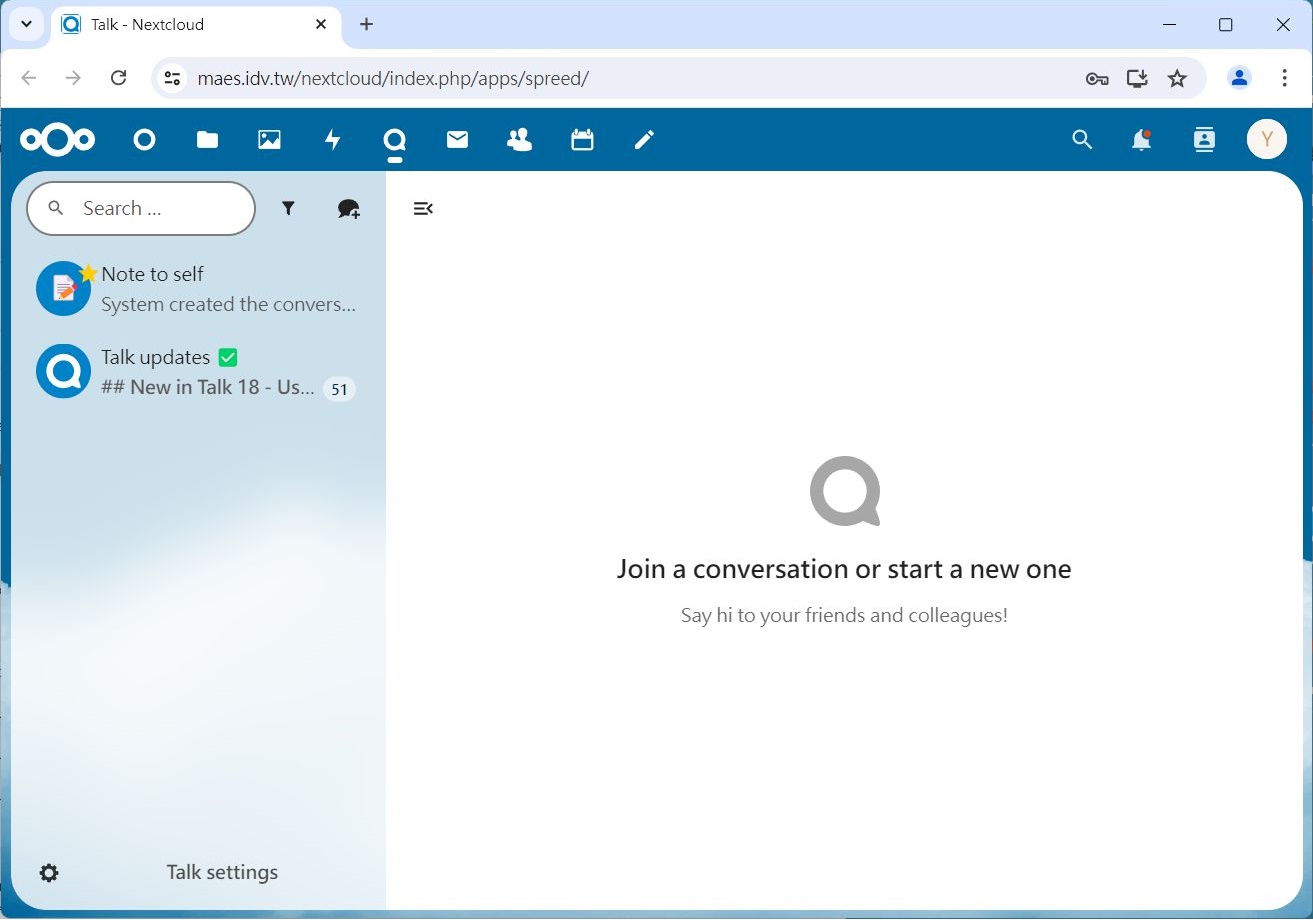Image resolution: width=1313 pixels, height=920 pixels.
Task: Open the Files app icon
Action: click(x=207, y=140)
